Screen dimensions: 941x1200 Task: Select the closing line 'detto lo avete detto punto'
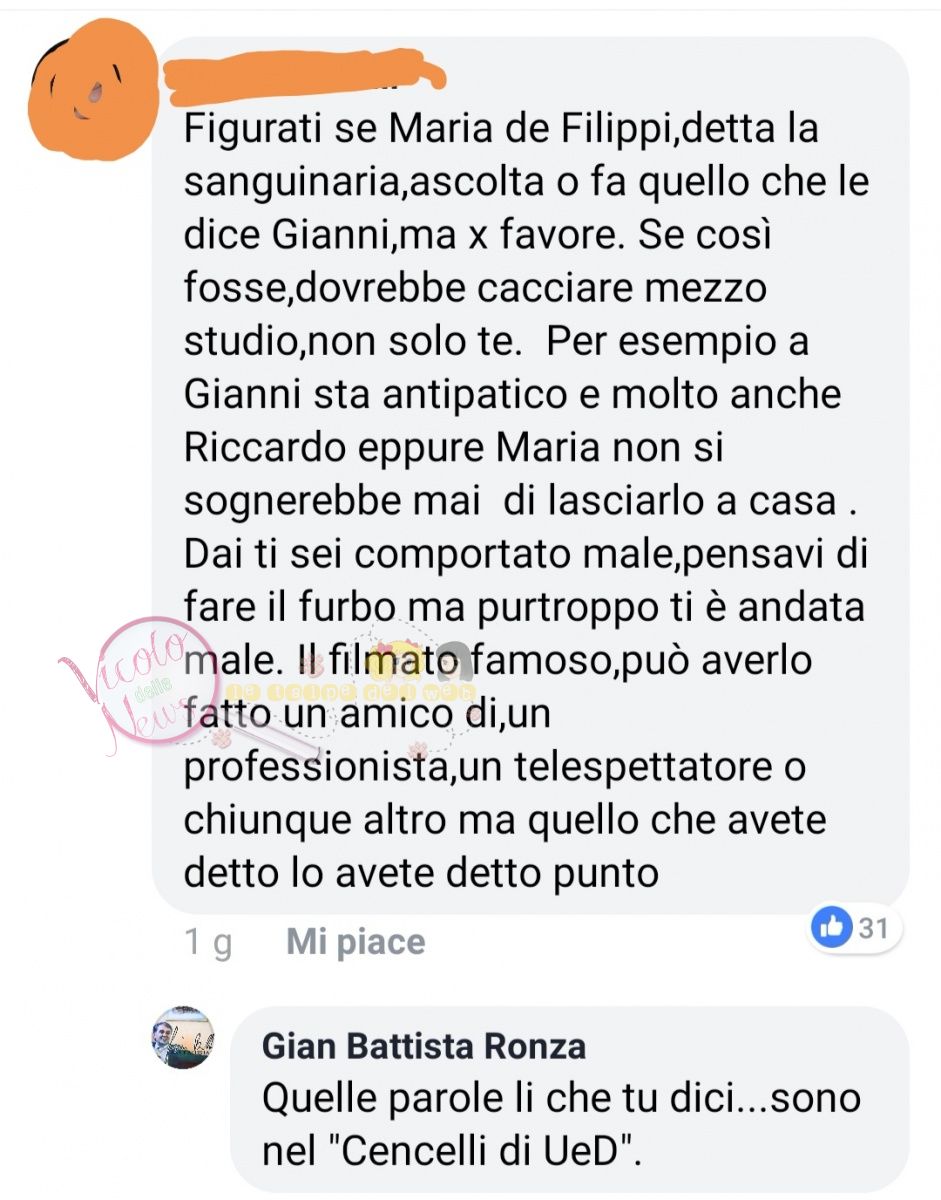pyautogui.click(x=422, y=872)
